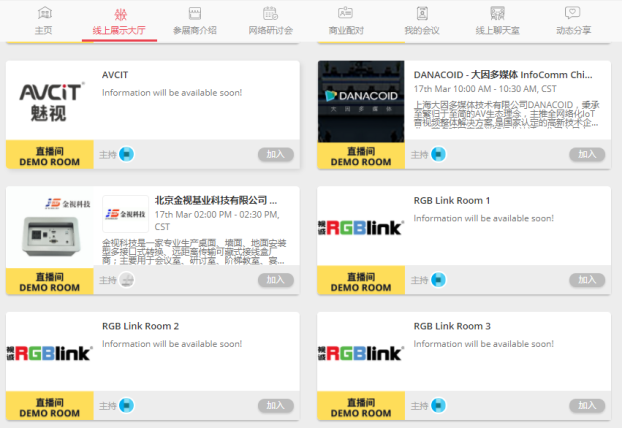Click the DANACOID room host avatar icon

point(438,154)
